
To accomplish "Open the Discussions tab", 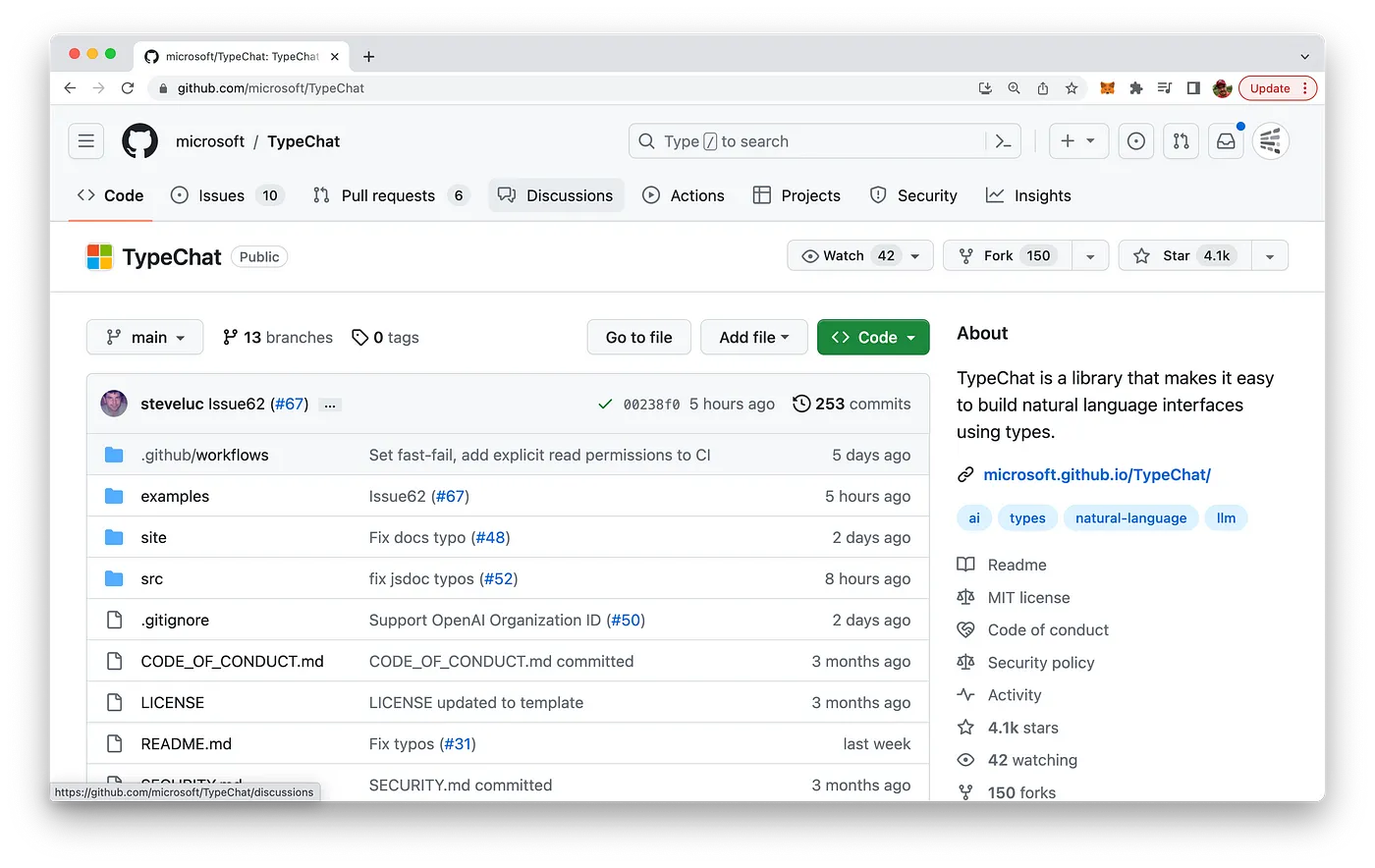I will tap(556, 195).
